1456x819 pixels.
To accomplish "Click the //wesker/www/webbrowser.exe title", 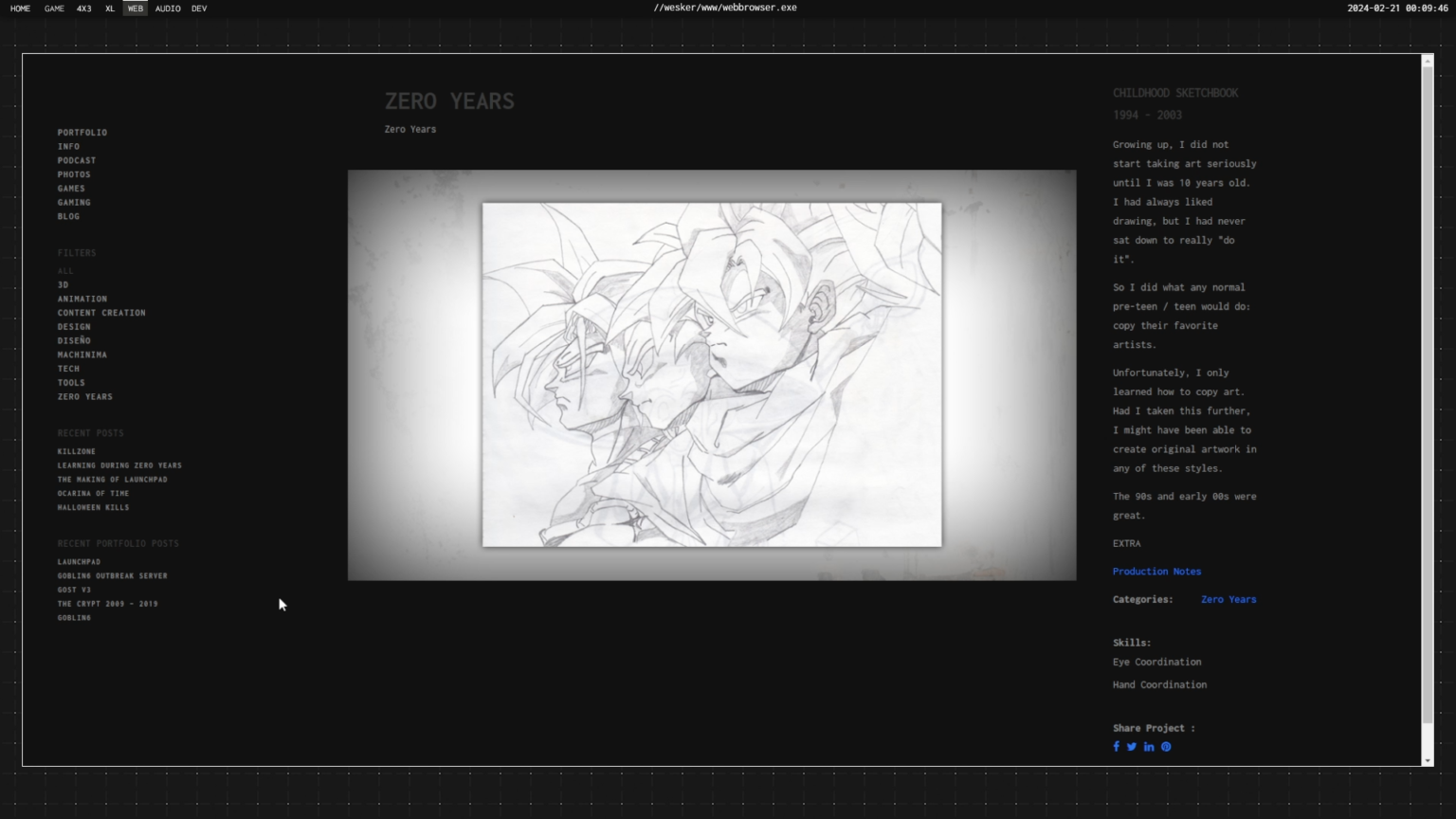I will point(725,8).
